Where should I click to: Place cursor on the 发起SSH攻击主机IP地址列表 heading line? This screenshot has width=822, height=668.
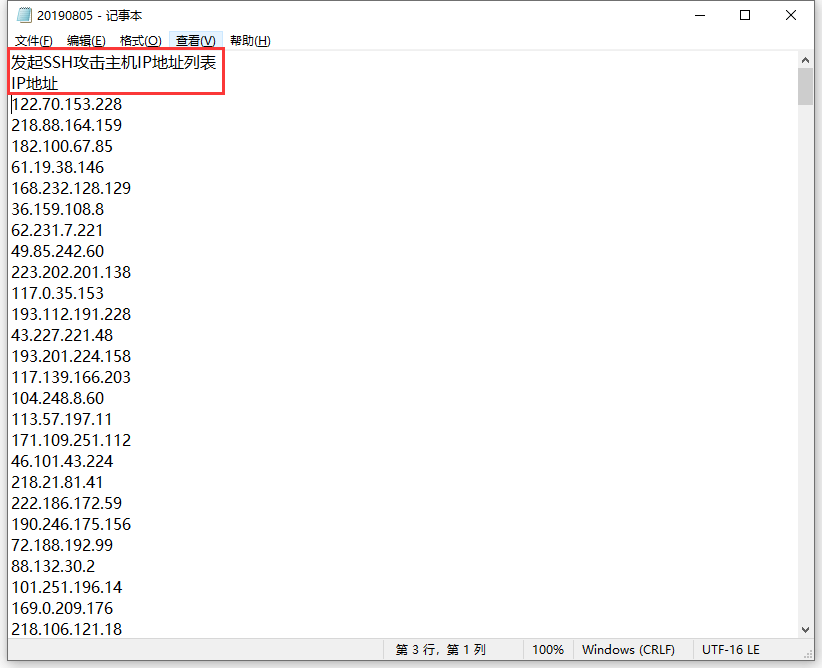point(113,62)
